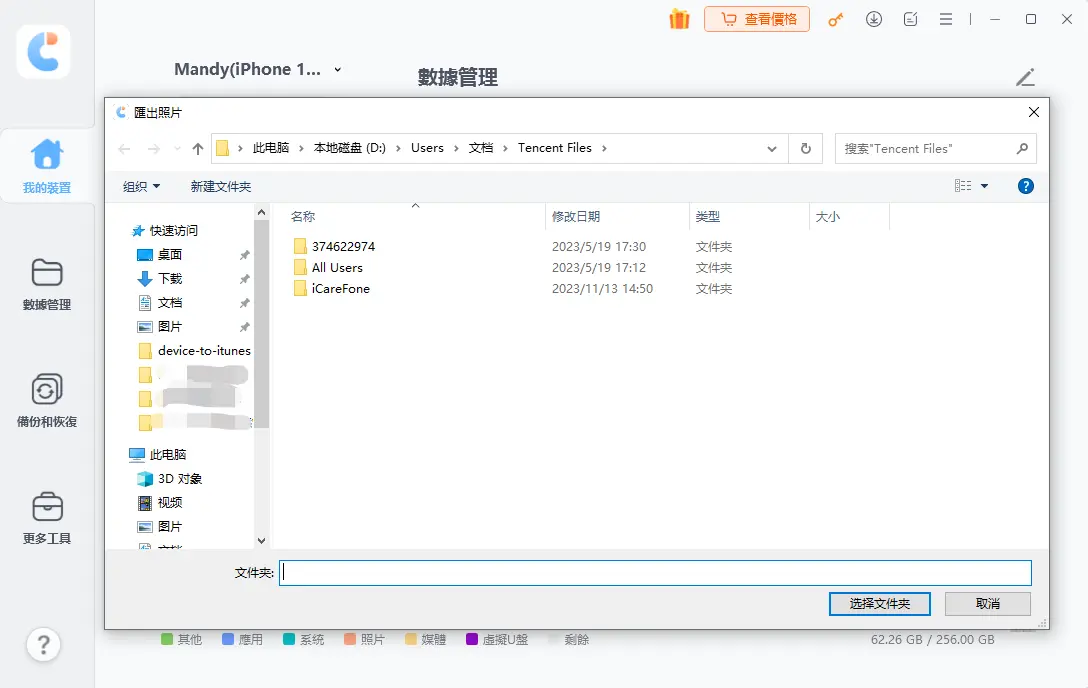This screenshot has height=688, width=1088.
Task: Open the gift box promotion icon
Action: click(679, 19)
